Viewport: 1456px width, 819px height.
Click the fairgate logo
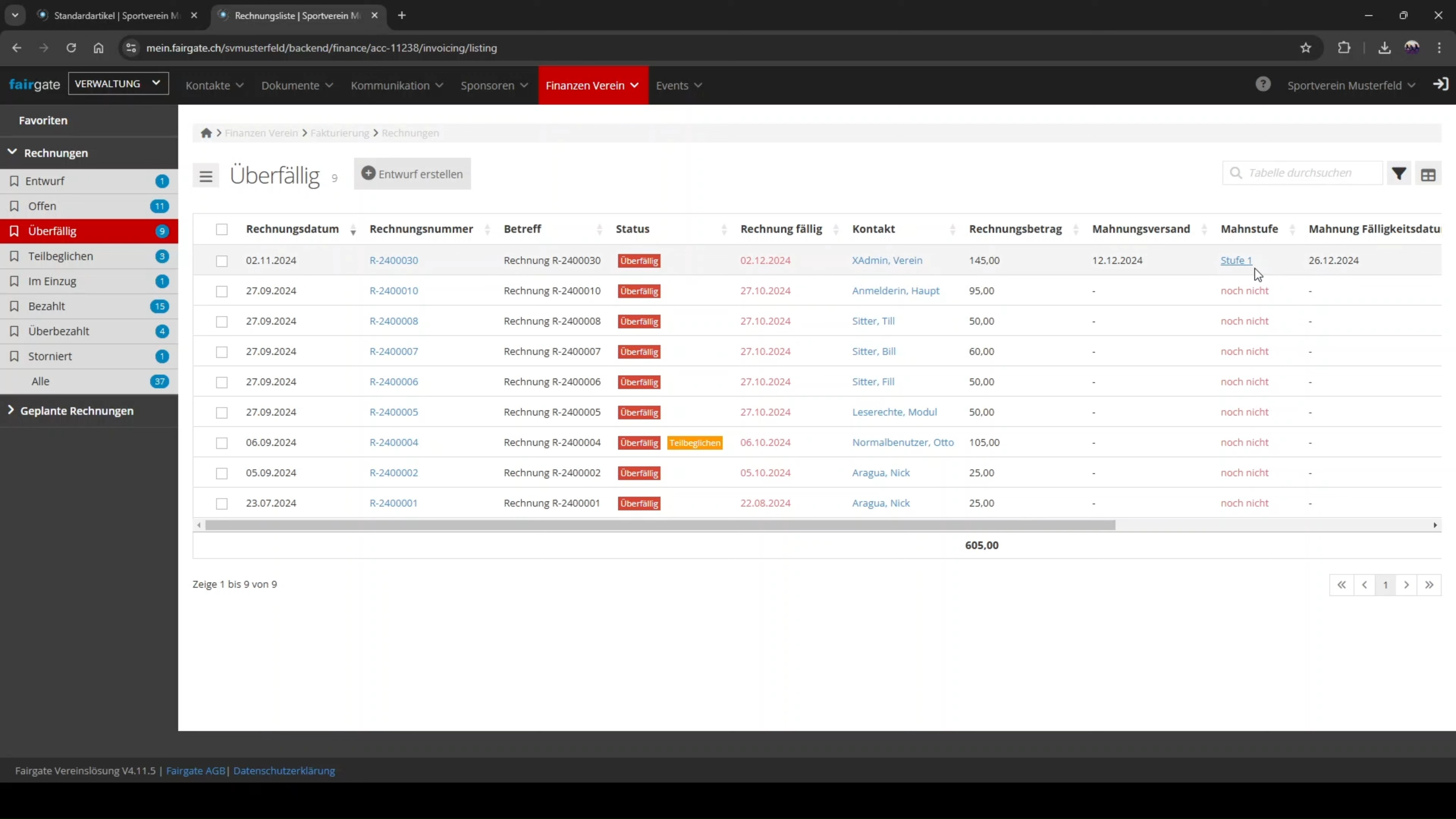coord(35,85)
